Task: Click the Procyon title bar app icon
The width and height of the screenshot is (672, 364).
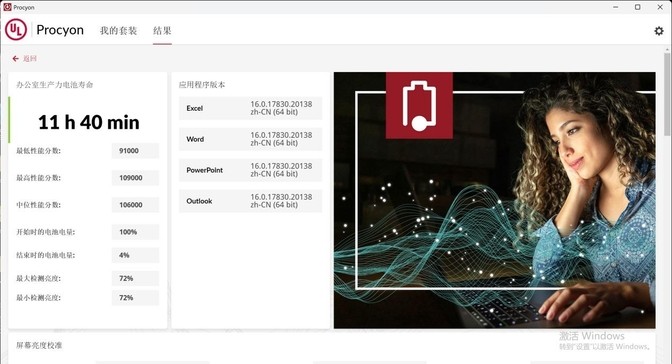Action: (x=7, y=7)
